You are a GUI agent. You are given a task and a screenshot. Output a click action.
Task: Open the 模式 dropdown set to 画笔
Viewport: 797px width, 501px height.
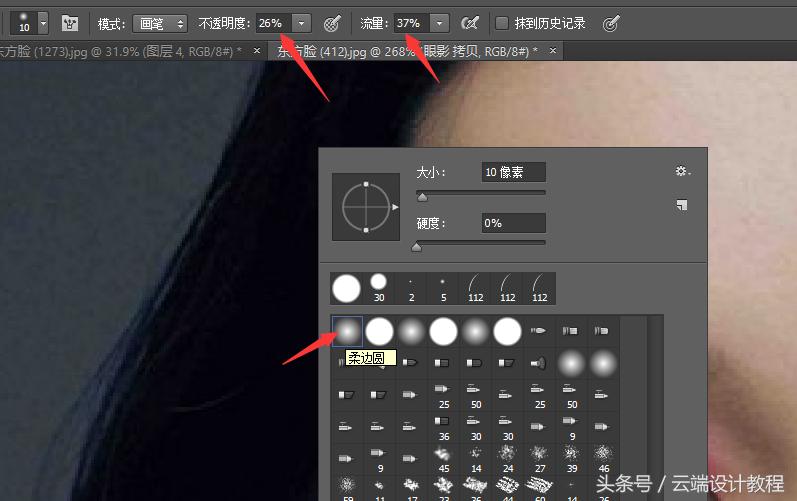coord(160,23)
